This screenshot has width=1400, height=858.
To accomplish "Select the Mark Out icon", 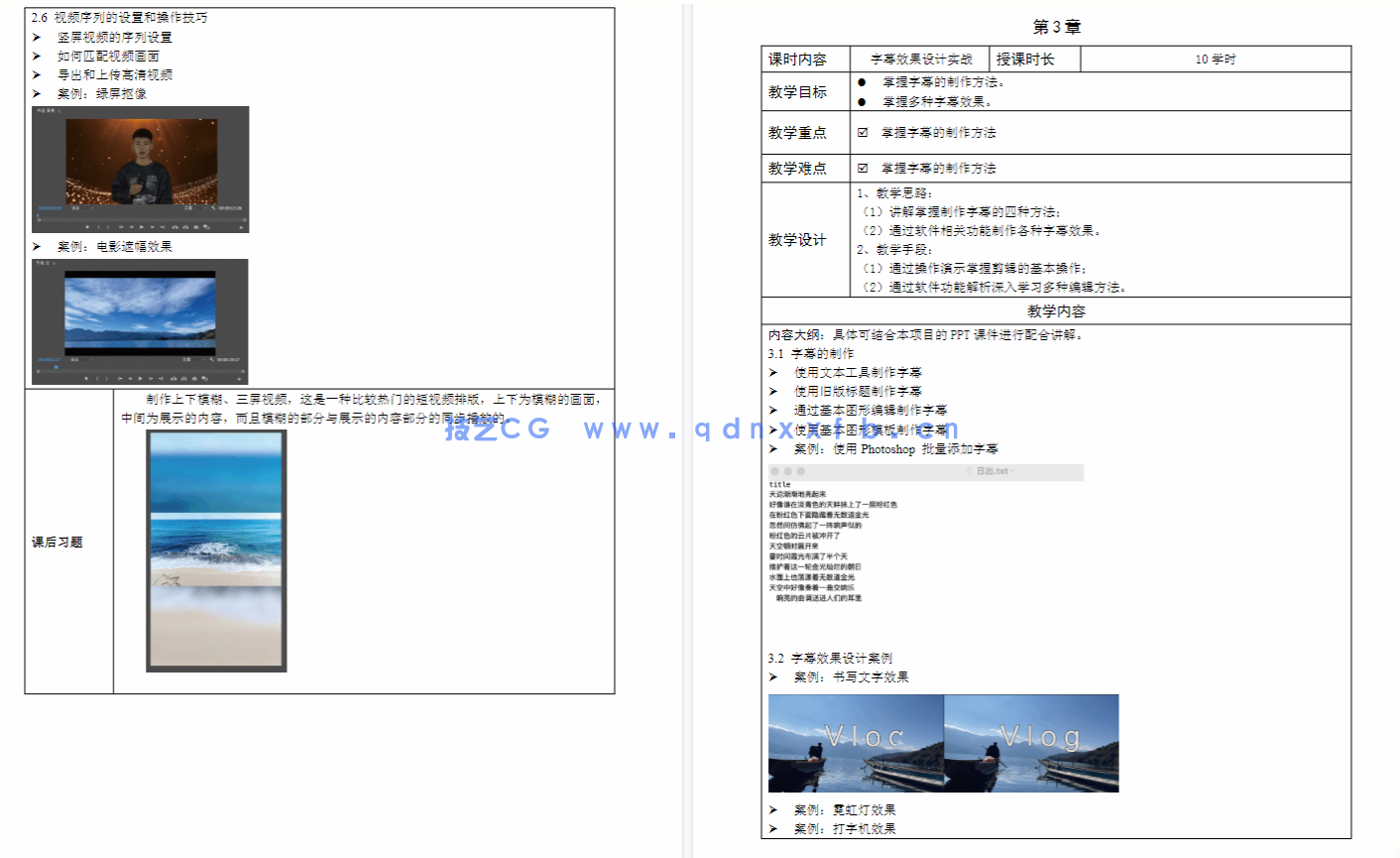I will point(108,226).
